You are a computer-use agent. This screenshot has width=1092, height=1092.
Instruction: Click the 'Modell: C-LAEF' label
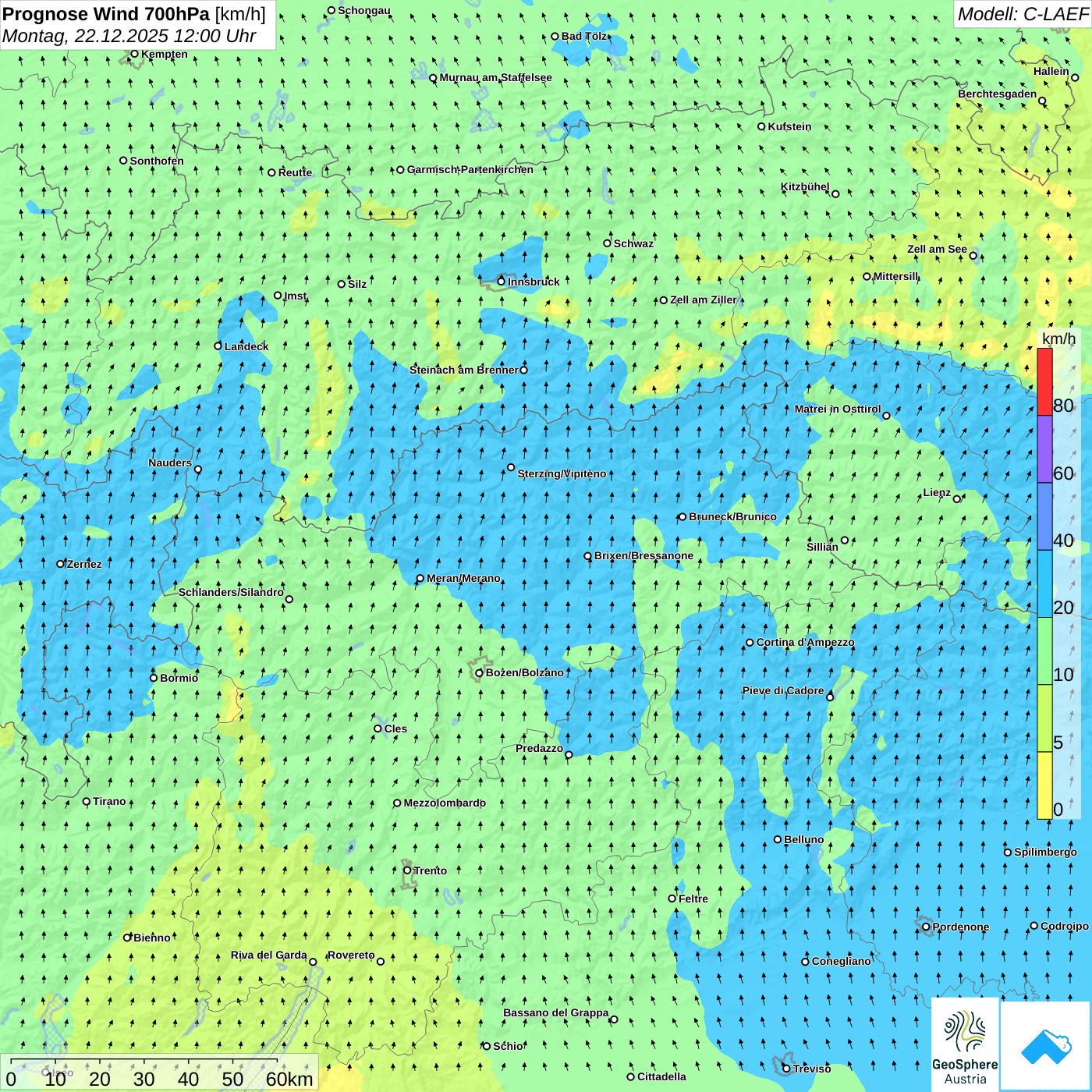click(1023, 14)
